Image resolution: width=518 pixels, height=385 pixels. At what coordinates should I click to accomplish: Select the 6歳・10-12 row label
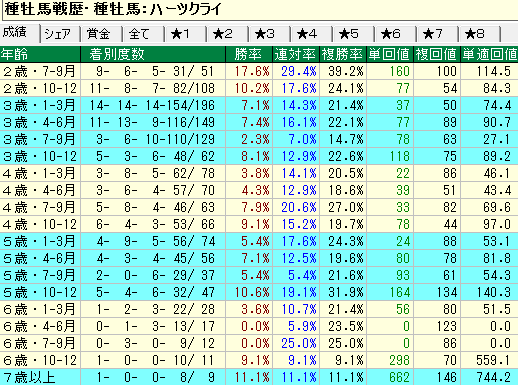point(40,360)
